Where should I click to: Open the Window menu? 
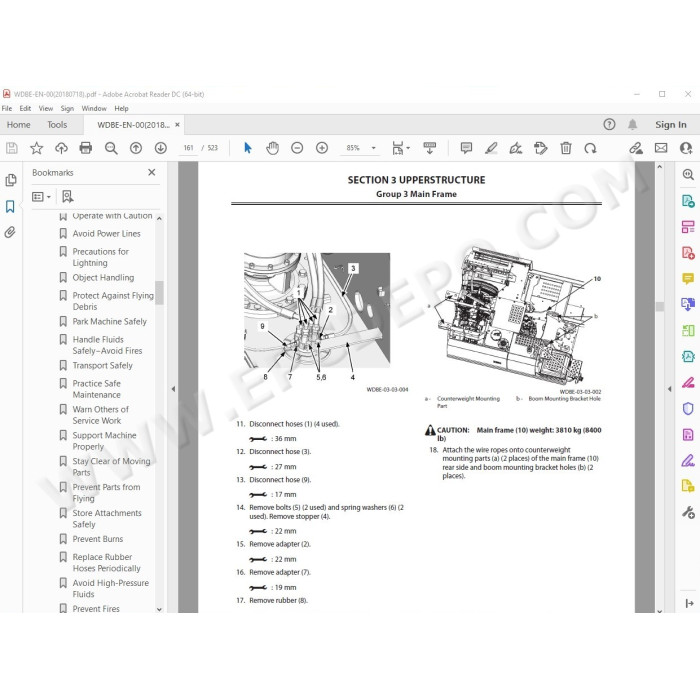(x=94, y=108)
